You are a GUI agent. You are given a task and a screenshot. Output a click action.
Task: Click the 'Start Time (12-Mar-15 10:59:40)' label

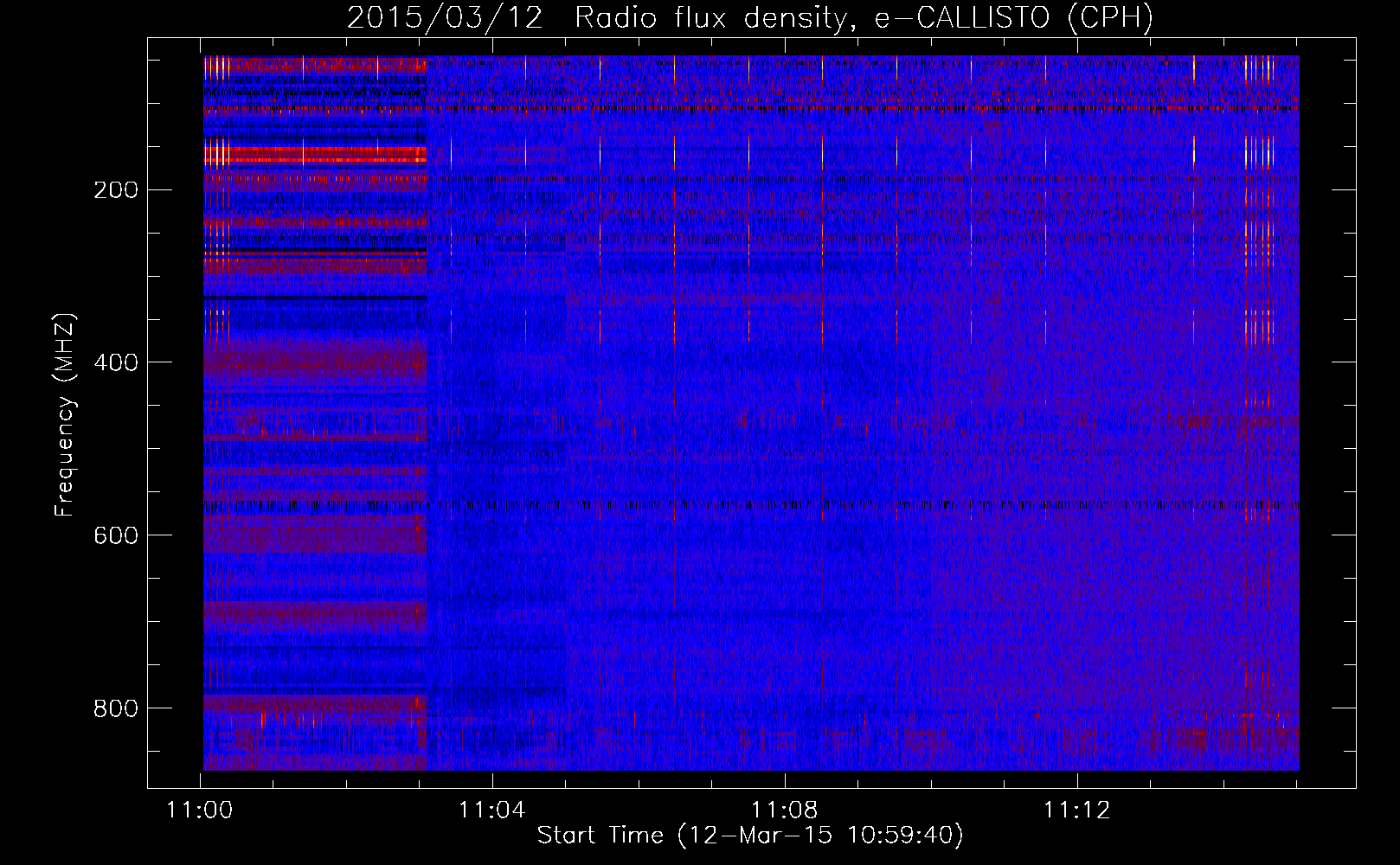pos(750,836)
